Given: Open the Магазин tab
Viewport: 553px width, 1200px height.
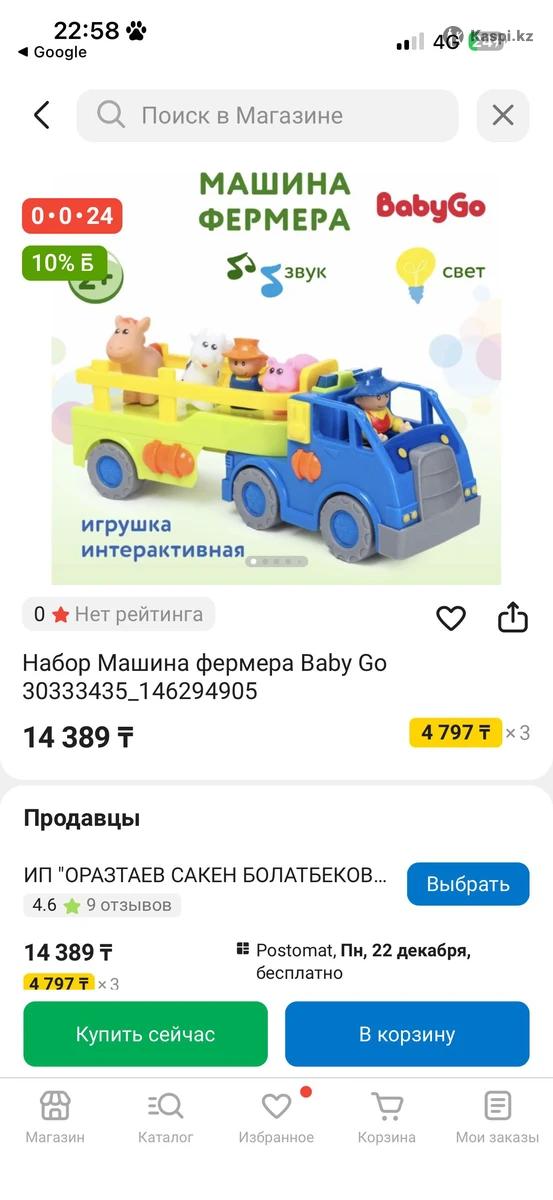Looking at the screenshot, I should coord(55,1117).
